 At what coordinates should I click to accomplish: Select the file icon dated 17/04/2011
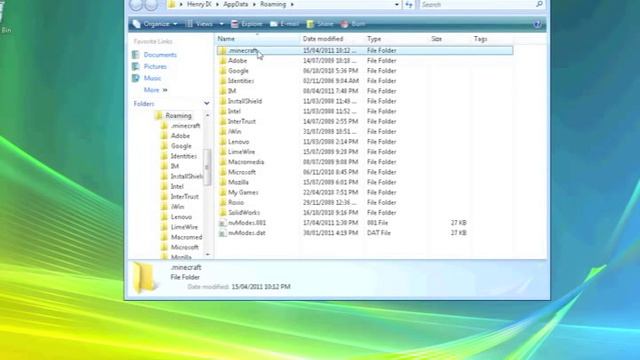coord(222,223)
